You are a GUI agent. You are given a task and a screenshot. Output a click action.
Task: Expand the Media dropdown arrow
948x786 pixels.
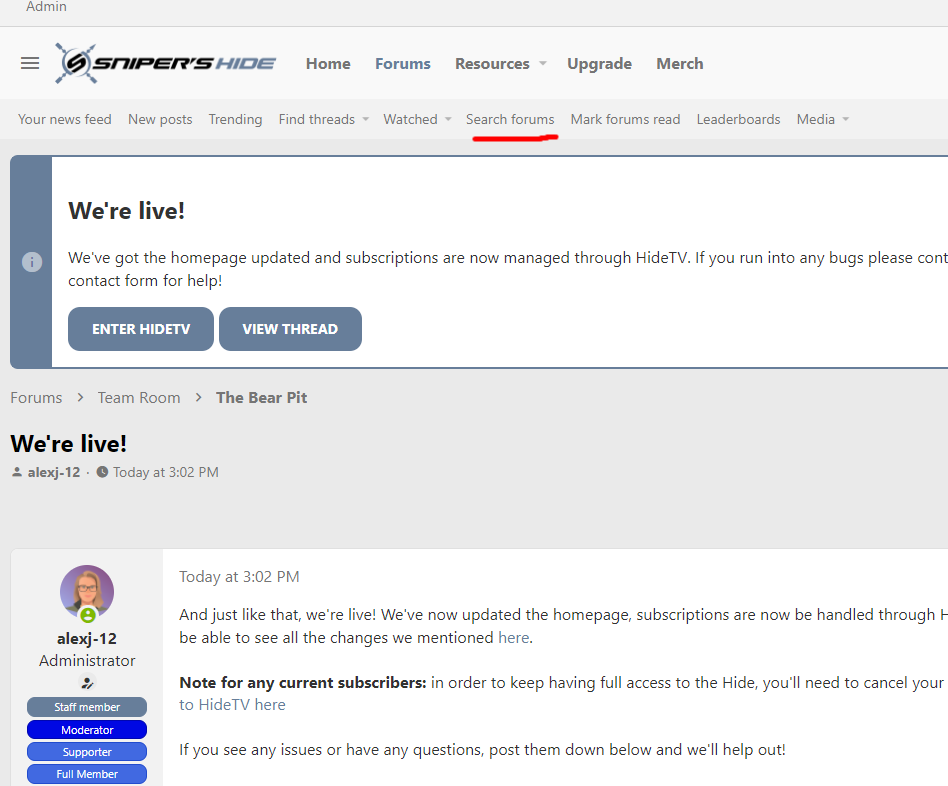[x=846, y=119]
